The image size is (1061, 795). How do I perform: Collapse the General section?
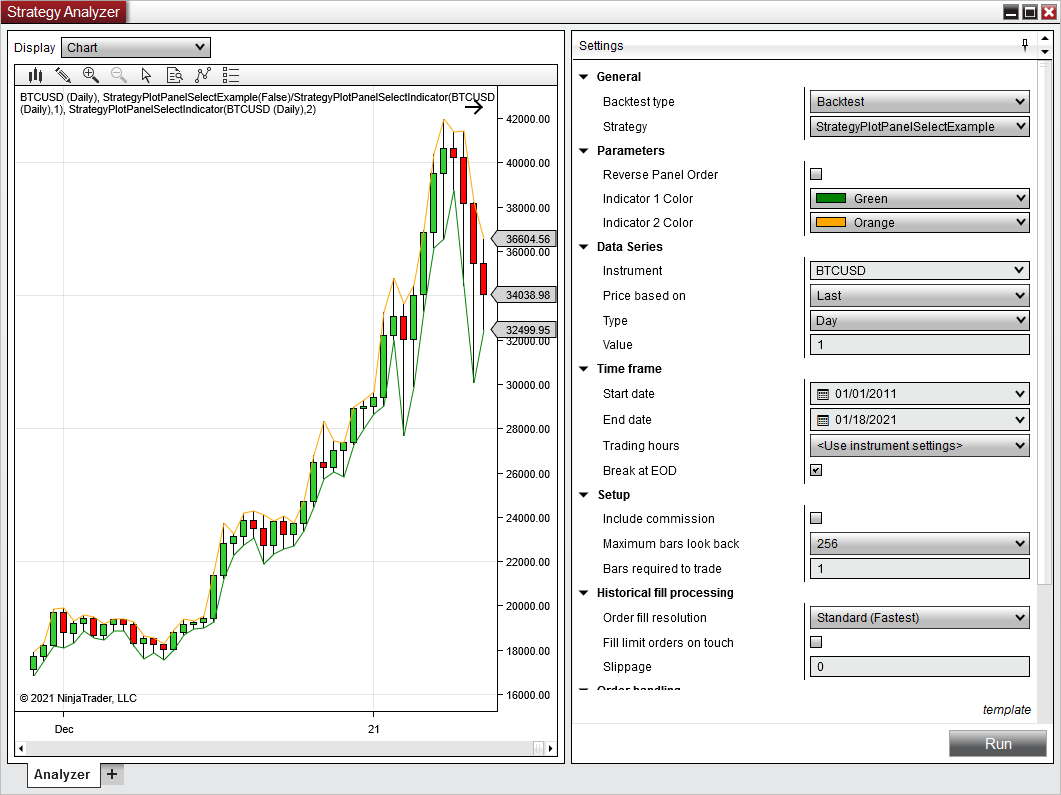584,76
